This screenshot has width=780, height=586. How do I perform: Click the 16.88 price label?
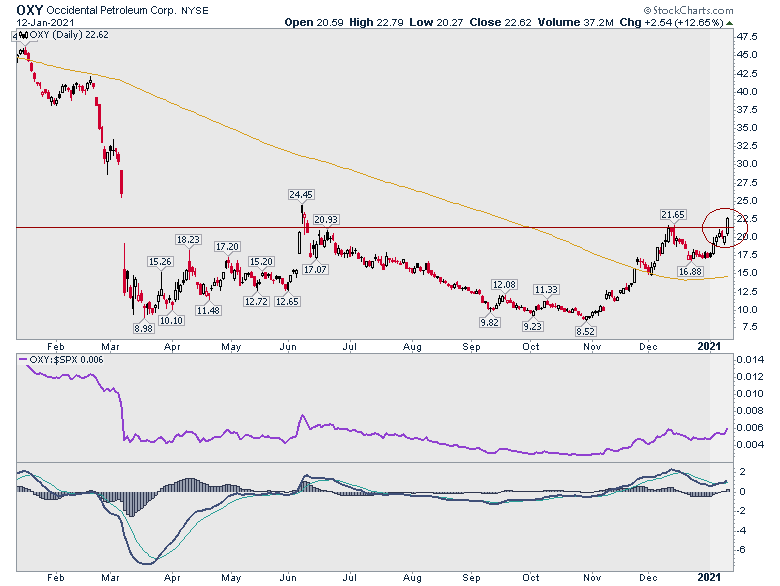click(x=690, y=272)
